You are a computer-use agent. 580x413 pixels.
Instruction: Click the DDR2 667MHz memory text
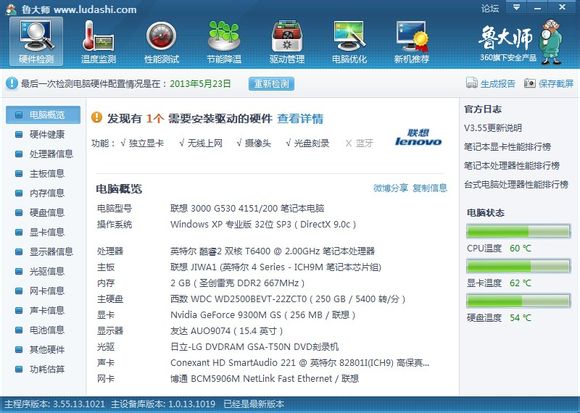pyautogui.click(x=237, y=283)
